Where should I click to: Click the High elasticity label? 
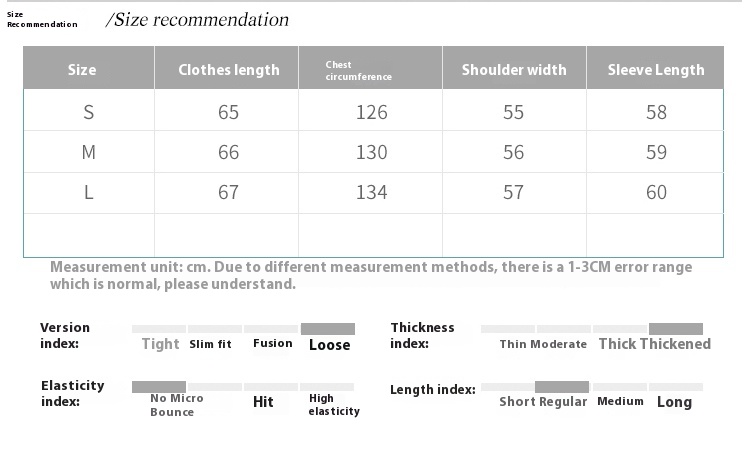click(334, 405)
